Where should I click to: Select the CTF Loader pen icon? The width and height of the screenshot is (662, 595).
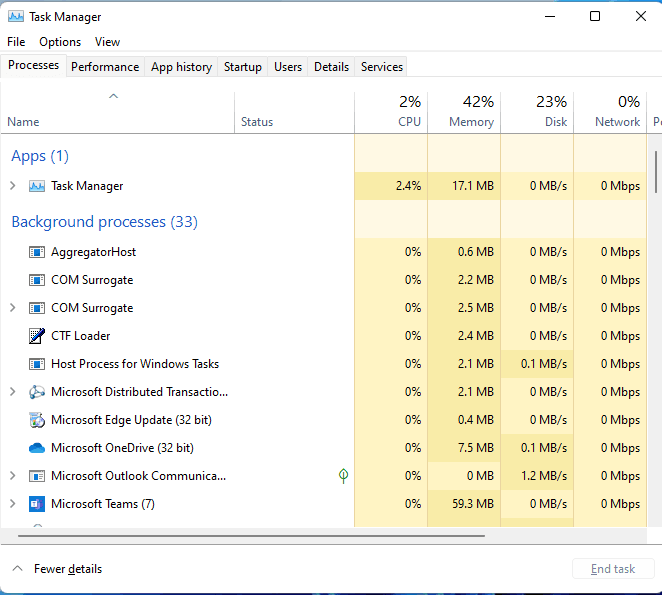(37, 336)
